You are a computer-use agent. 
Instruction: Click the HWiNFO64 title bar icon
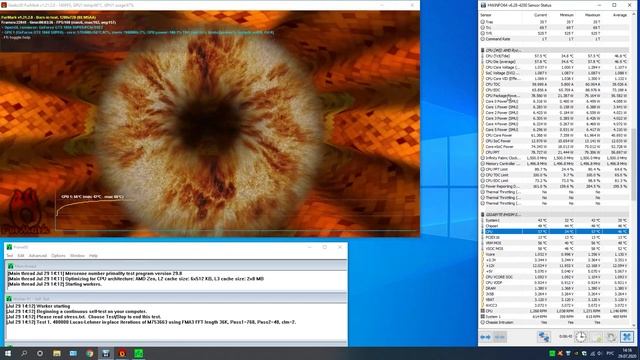tap(484, 5)
